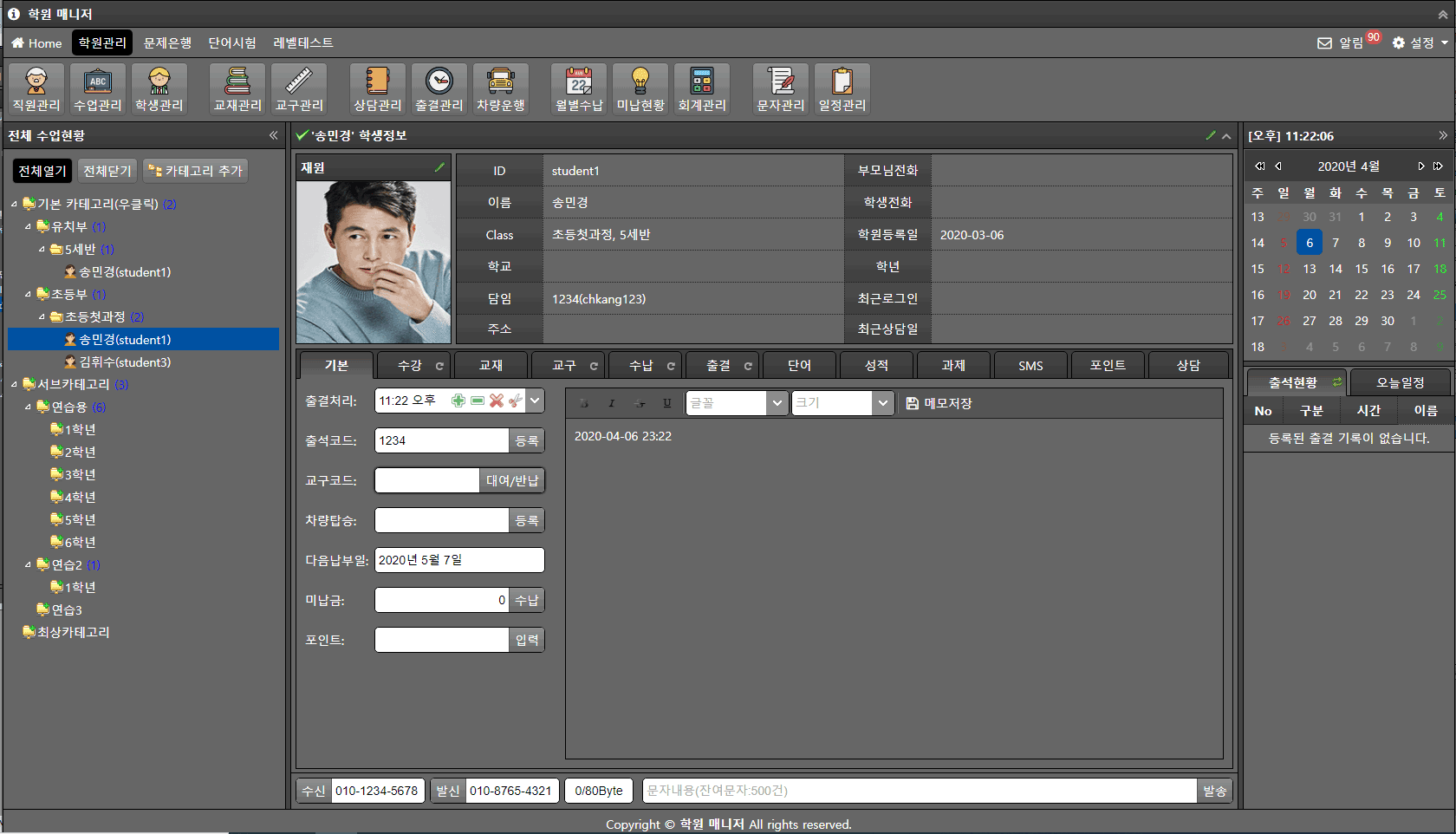Toggle bold formatting in memo editor
The image size is (1456, 834).
coord(584,403)
